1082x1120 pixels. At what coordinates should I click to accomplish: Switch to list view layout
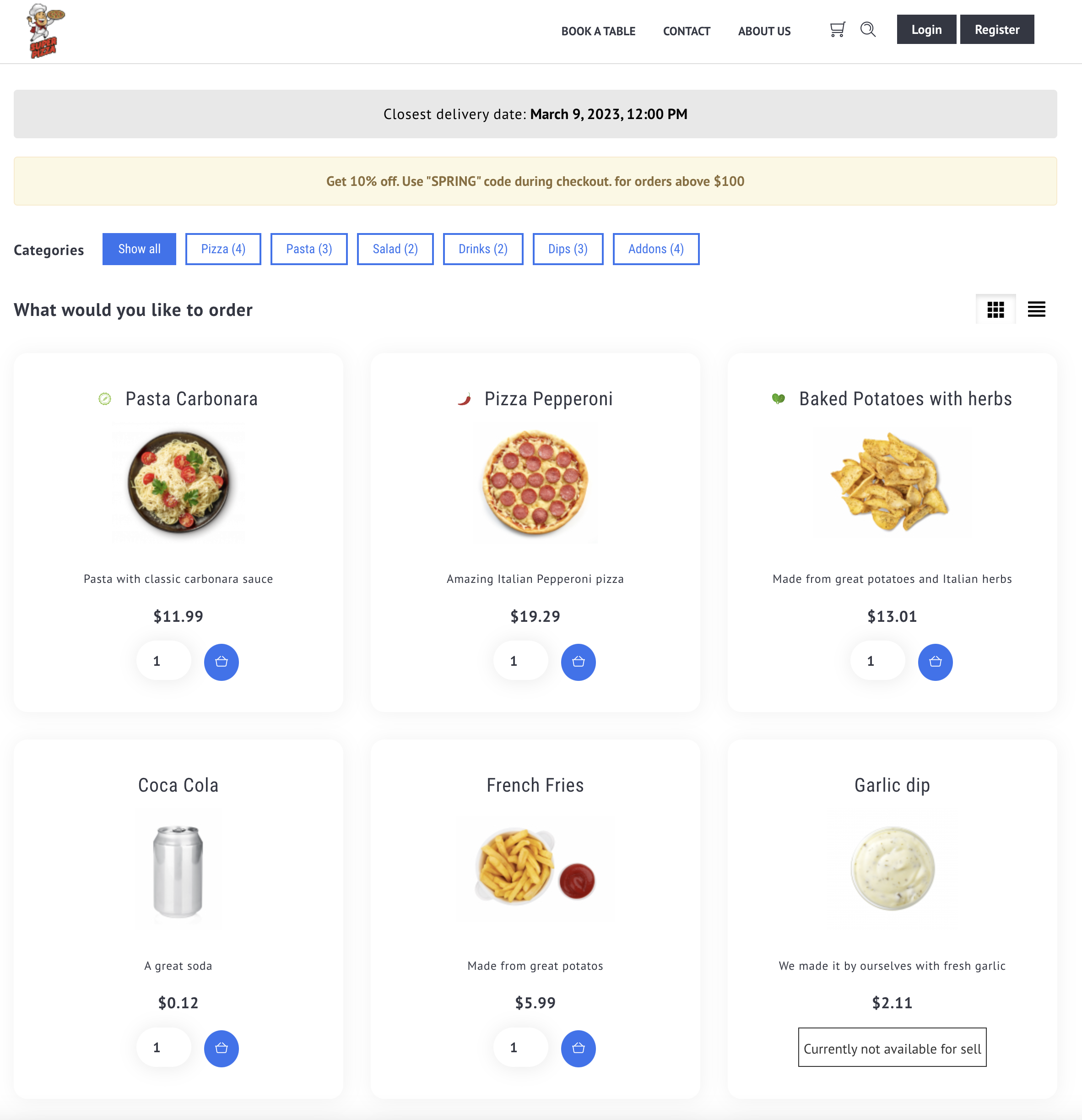[1036, 309]
